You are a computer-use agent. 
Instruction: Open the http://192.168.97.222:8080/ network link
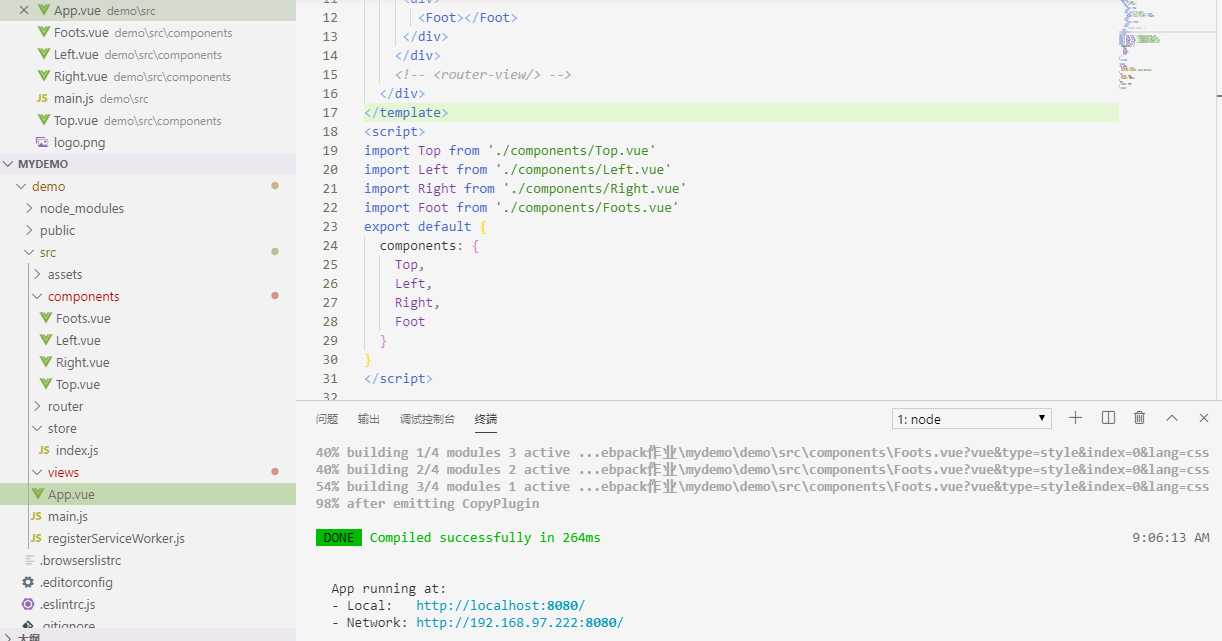[x=520, y=622]
